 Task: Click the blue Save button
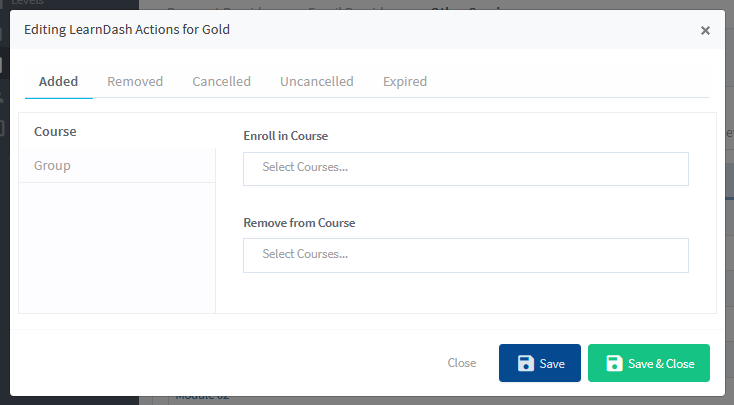540,363
